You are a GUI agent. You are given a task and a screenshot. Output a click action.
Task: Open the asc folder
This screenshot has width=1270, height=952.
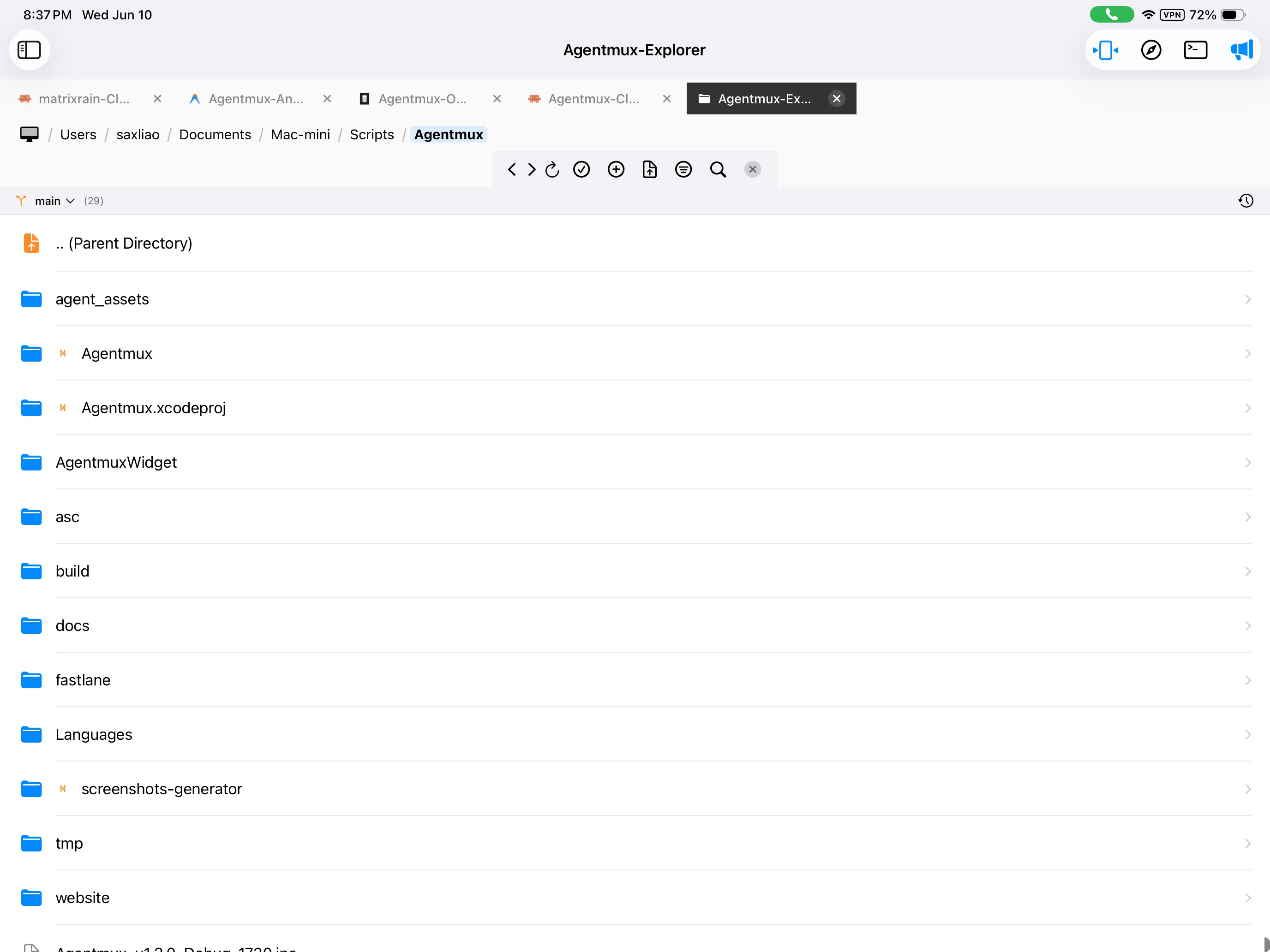point(635,517)
